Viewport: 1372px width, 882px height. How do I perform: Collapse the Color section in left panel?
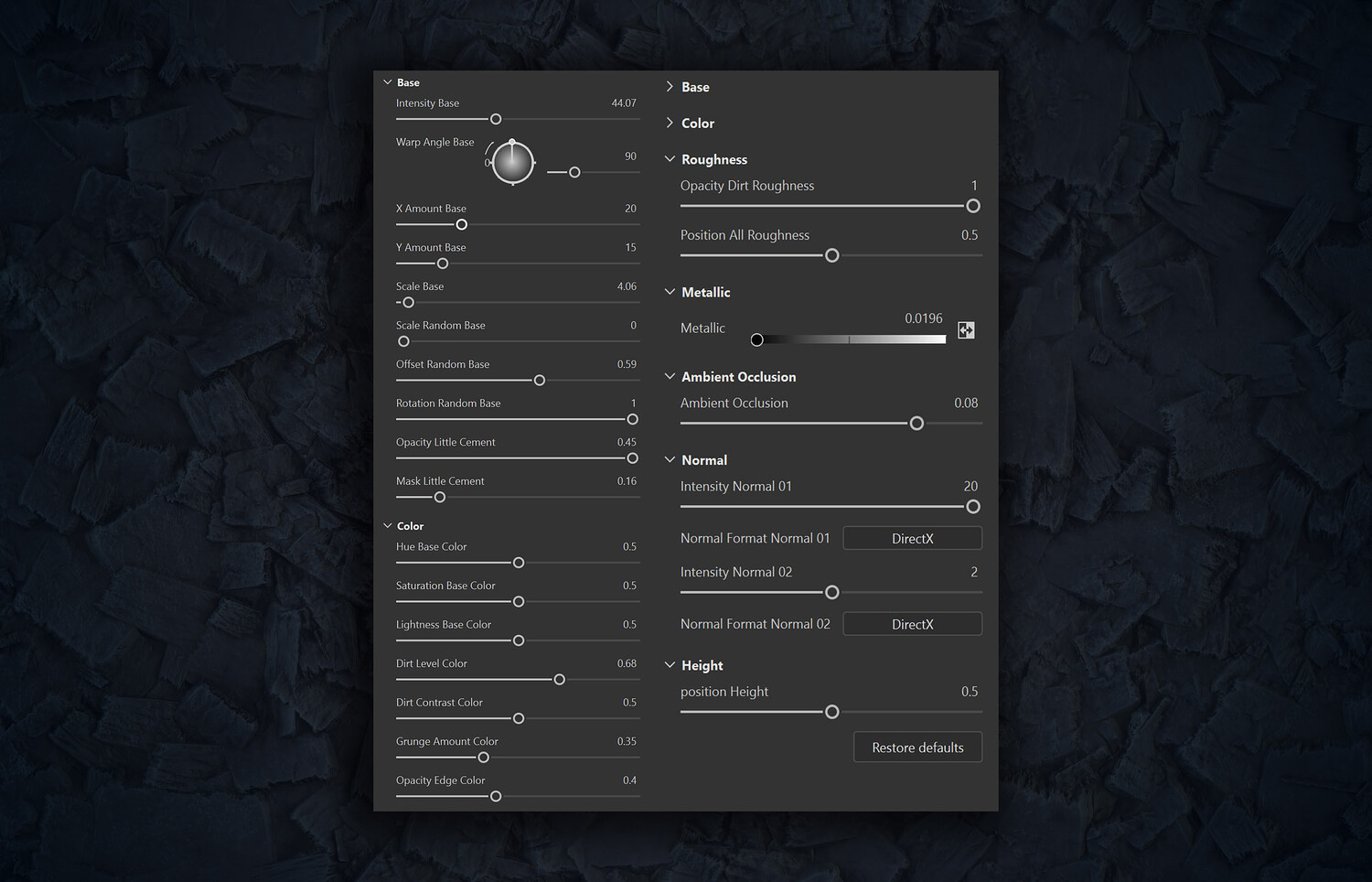point(388,526)
